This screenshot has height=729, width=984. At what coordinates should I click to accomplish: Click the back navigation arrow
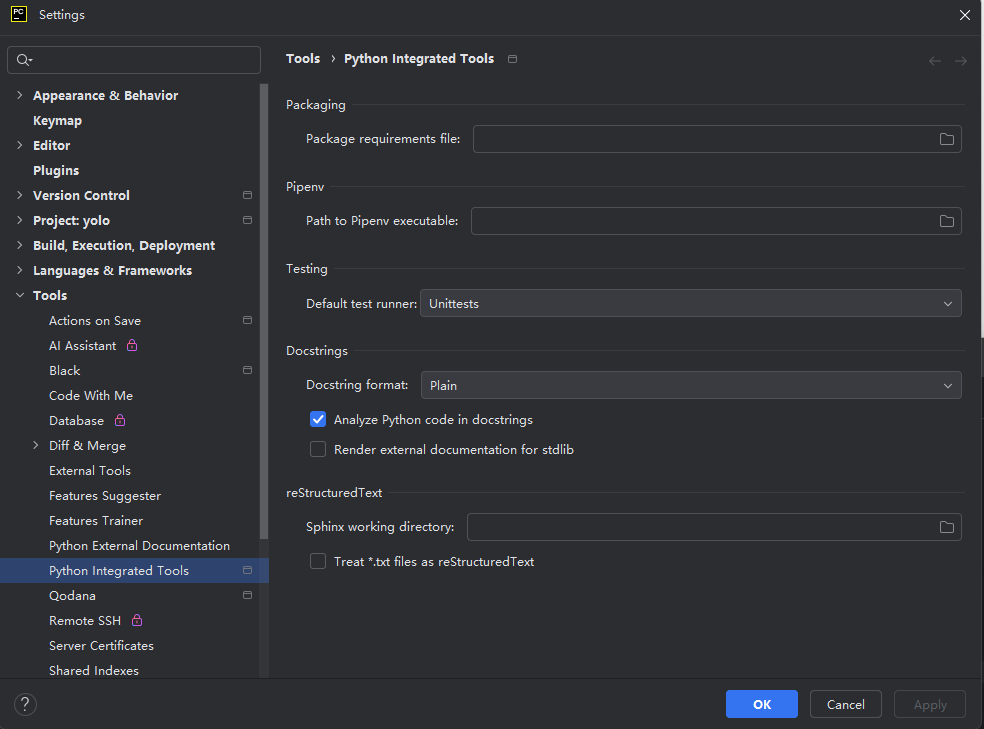click(934, 61)
